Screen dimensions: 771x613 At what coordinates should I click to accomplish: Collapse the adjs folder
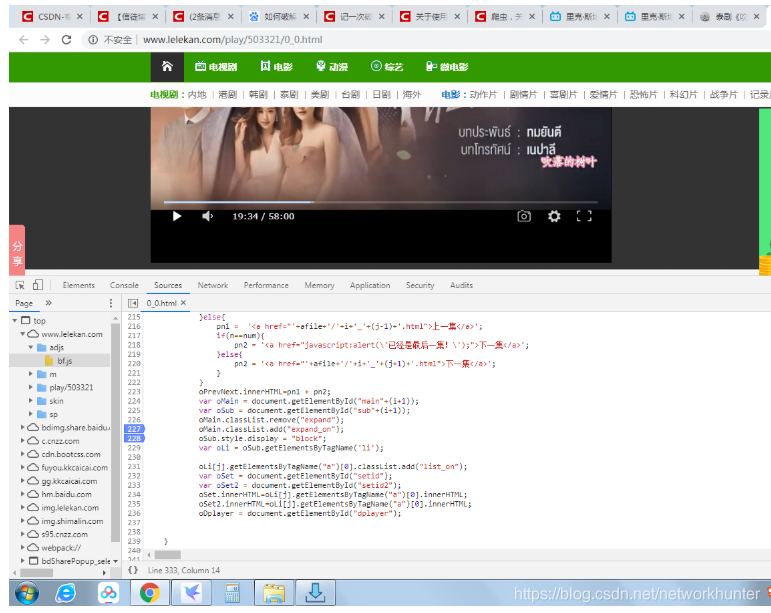30,347
